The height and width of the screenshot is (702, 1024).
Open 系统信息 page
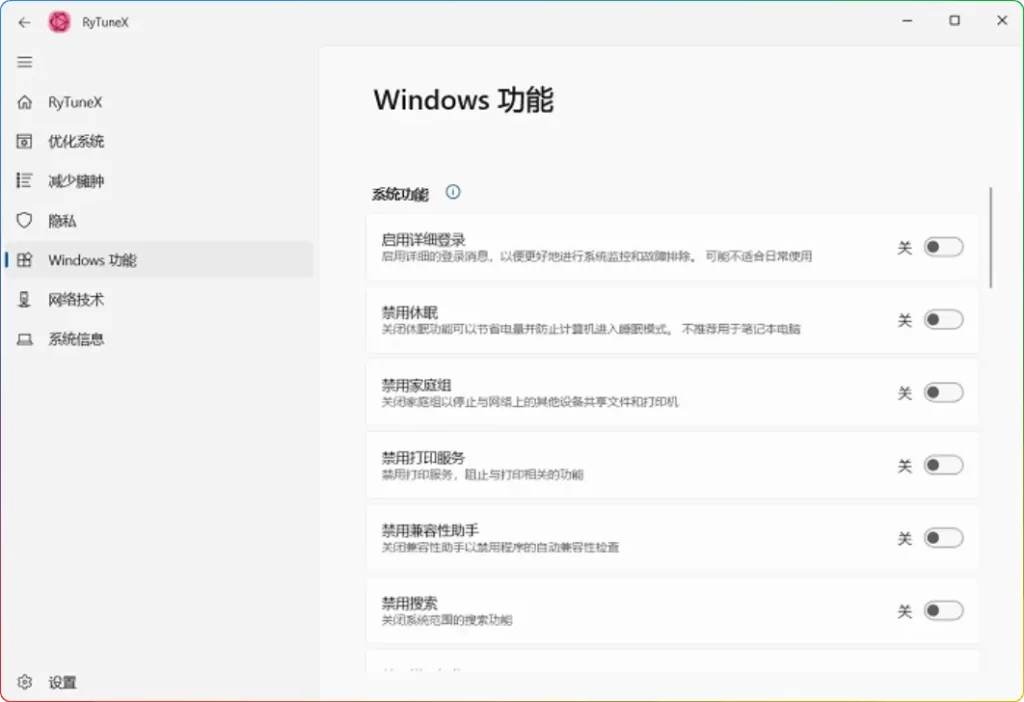click(x=159, y=339)
